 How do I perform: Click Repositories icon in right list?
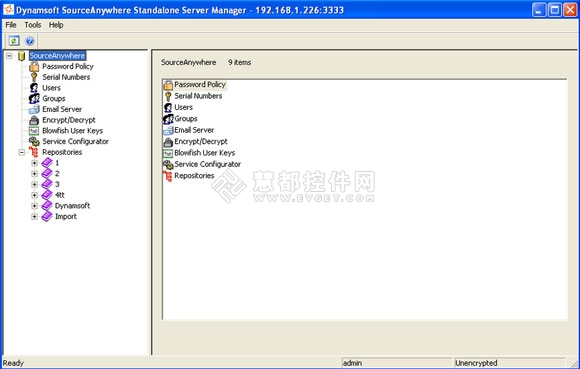coord(168,176)
